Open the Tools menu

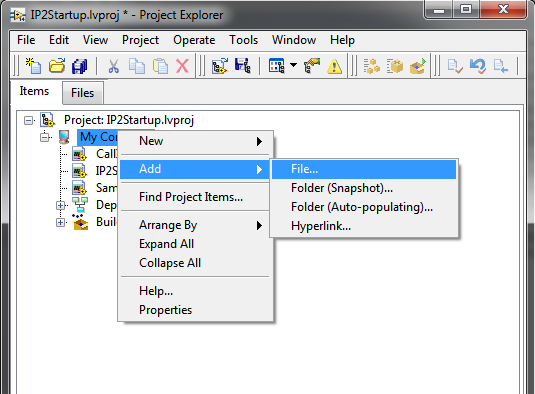[x=243, y=40]
